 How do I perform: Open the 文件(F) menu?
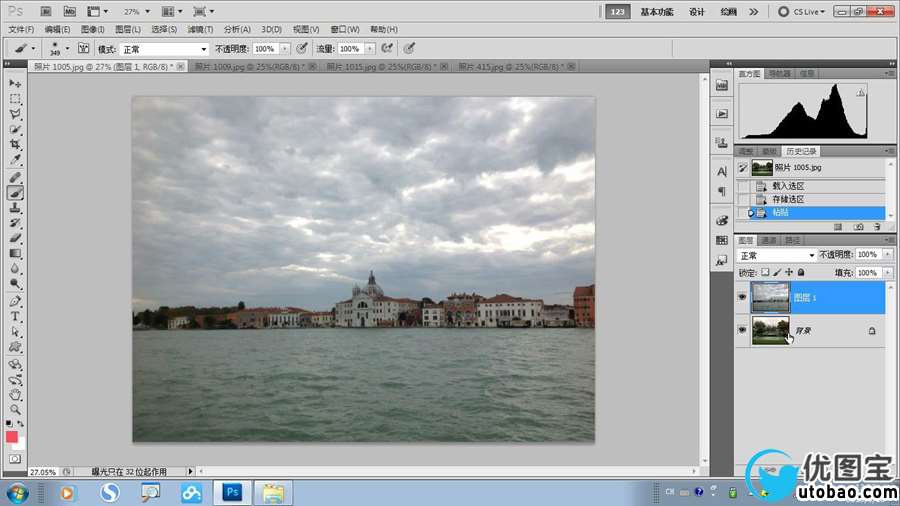pos(21,29)
